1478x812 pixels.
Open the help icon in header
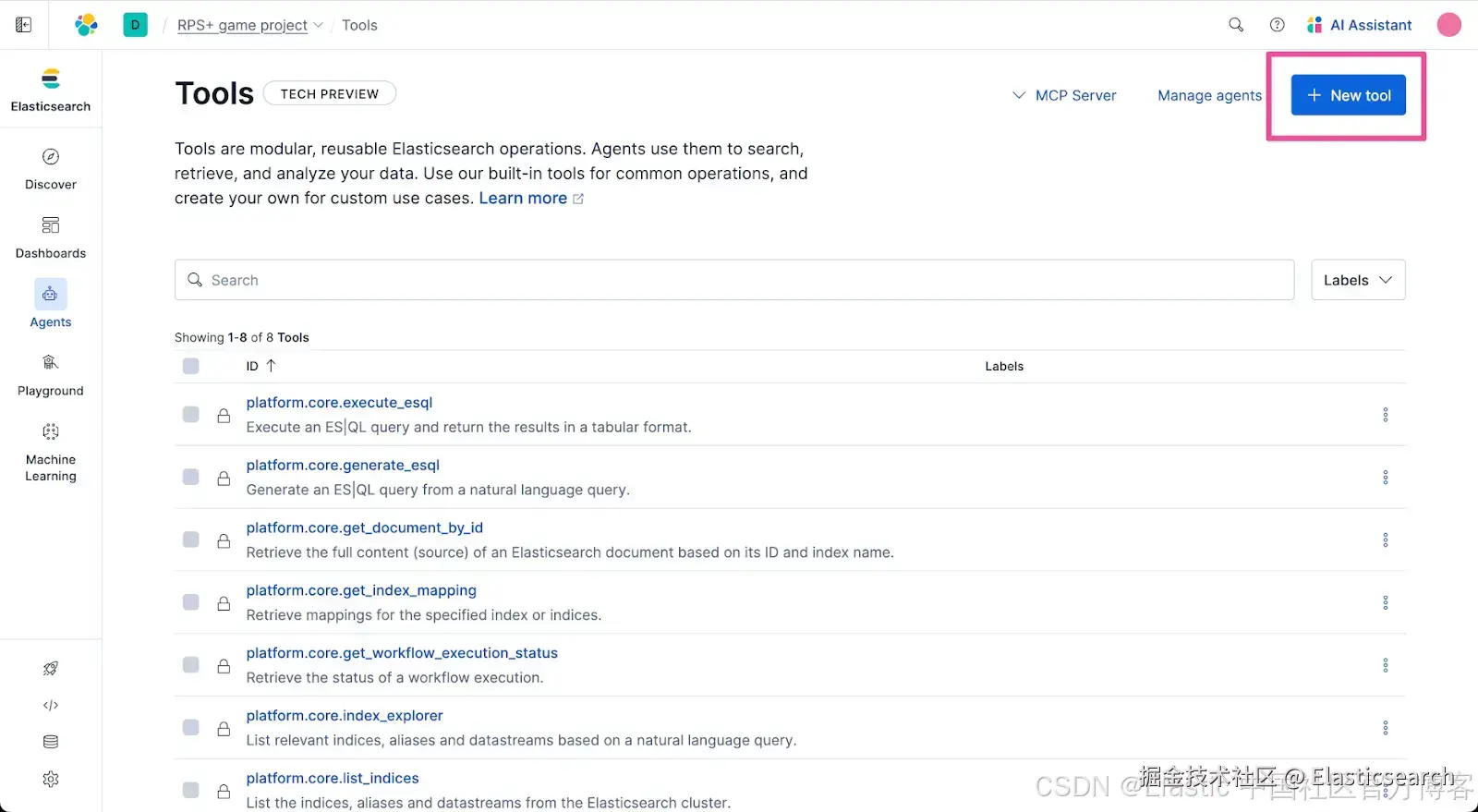pyautogui.click(x=1277, y=25)
